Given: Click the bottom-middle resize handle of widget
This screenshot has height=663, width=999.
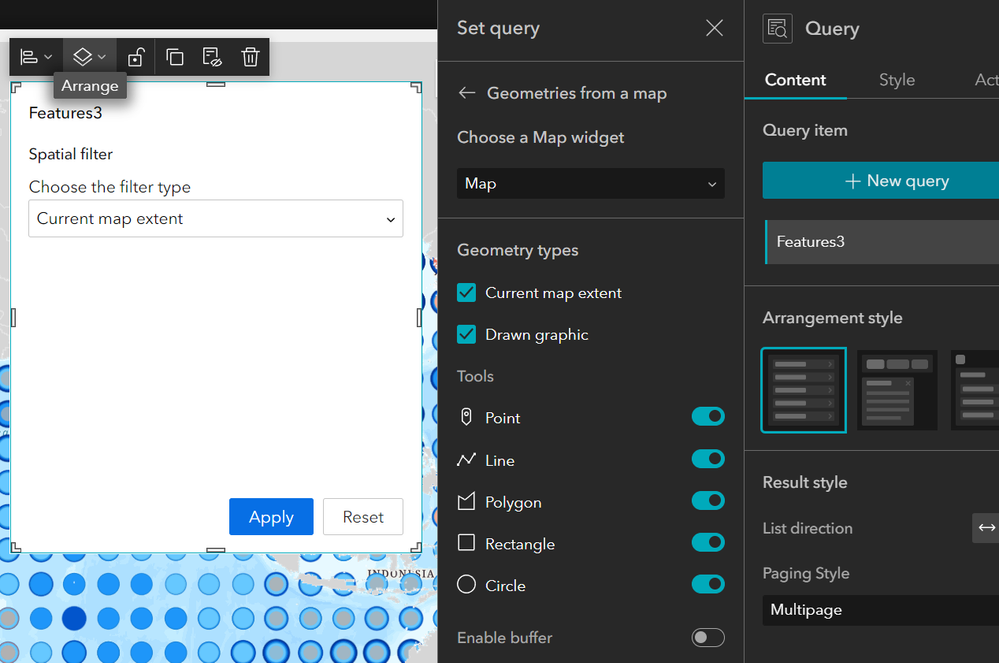Looking at the screenshot, I should click(x=216, y=550).
